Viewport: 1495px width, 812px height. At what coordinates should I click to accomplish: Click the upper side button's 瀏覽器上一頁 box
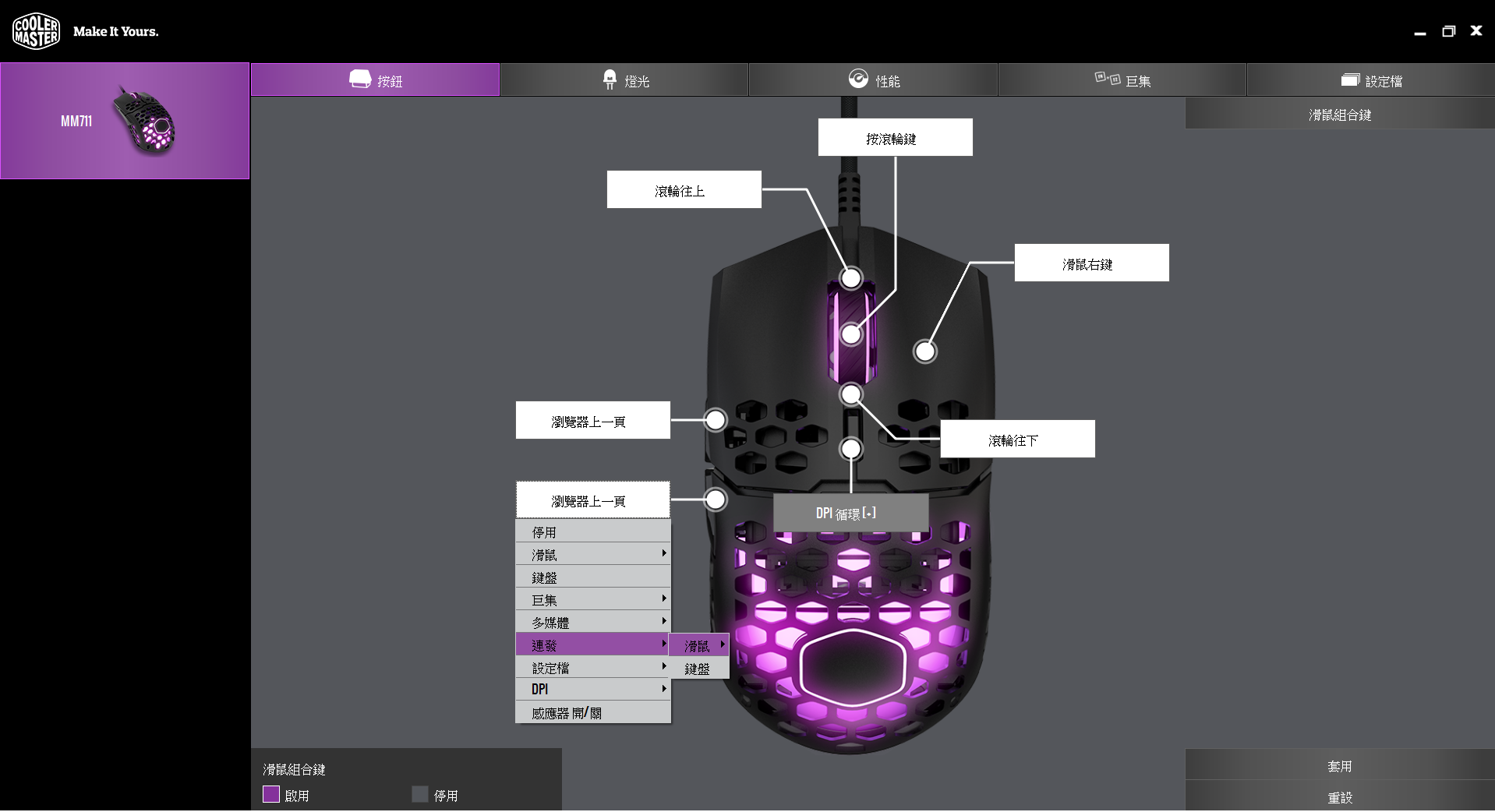tap(592, 420)
